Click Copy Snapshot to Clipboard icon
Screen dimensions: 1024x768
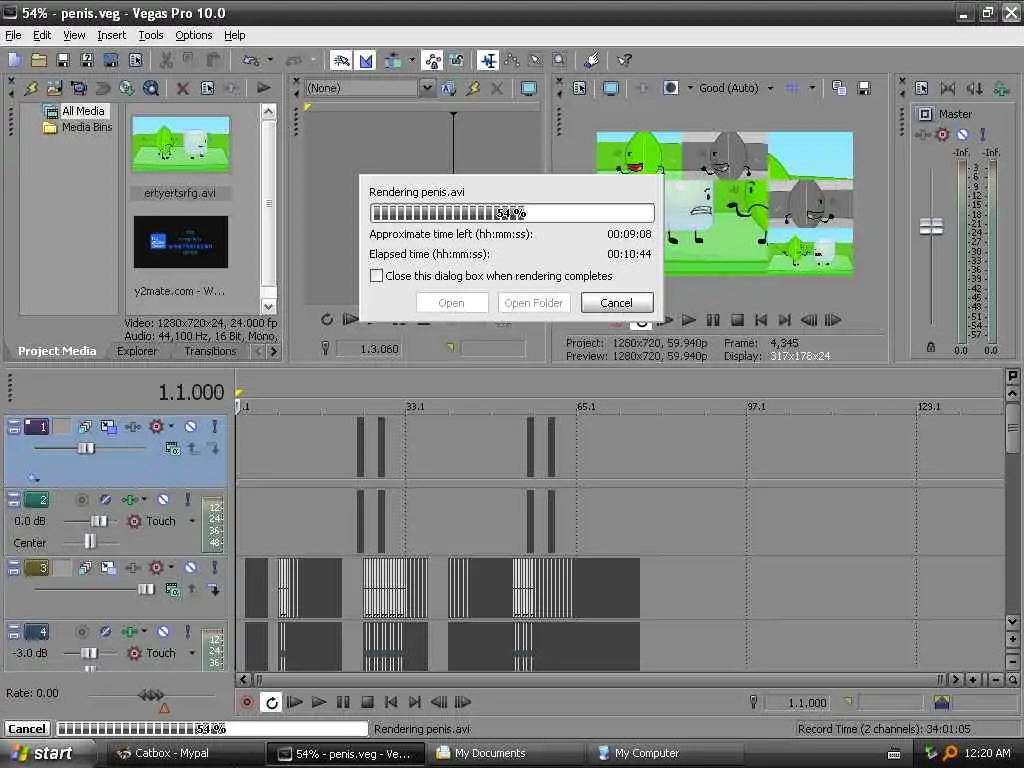(x=839, y=88)
